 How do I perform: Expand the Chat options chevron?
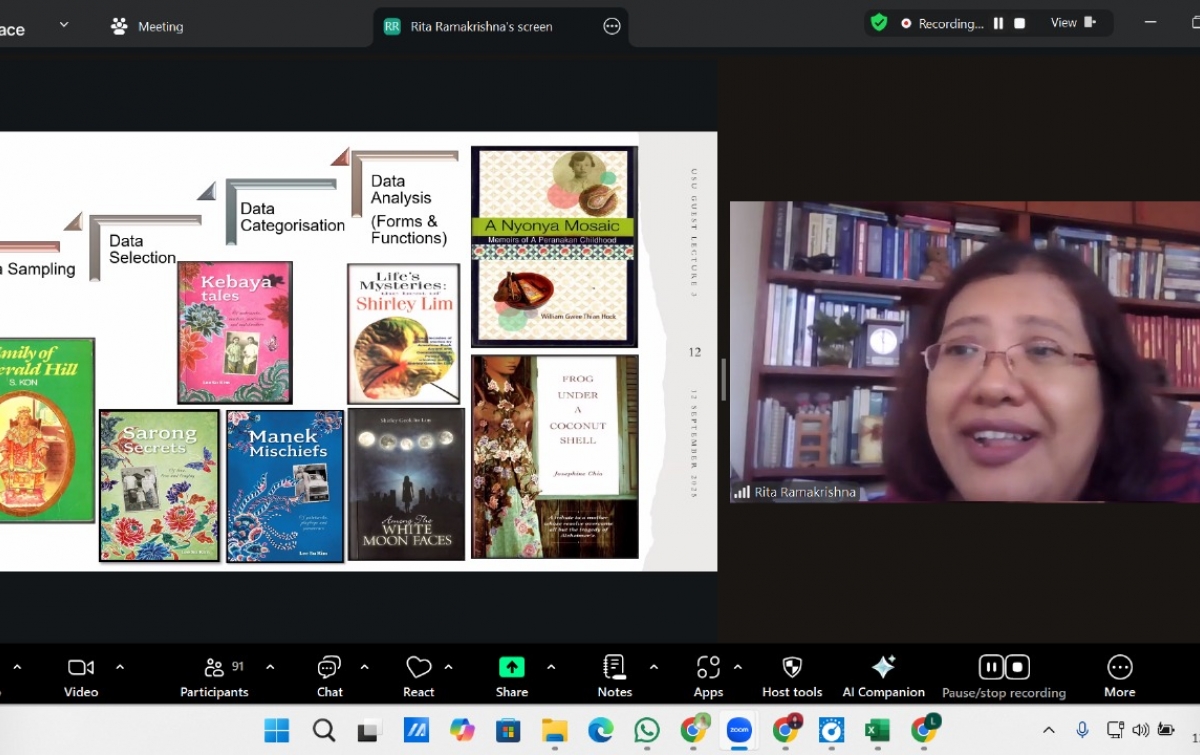[x=364, y=667]
